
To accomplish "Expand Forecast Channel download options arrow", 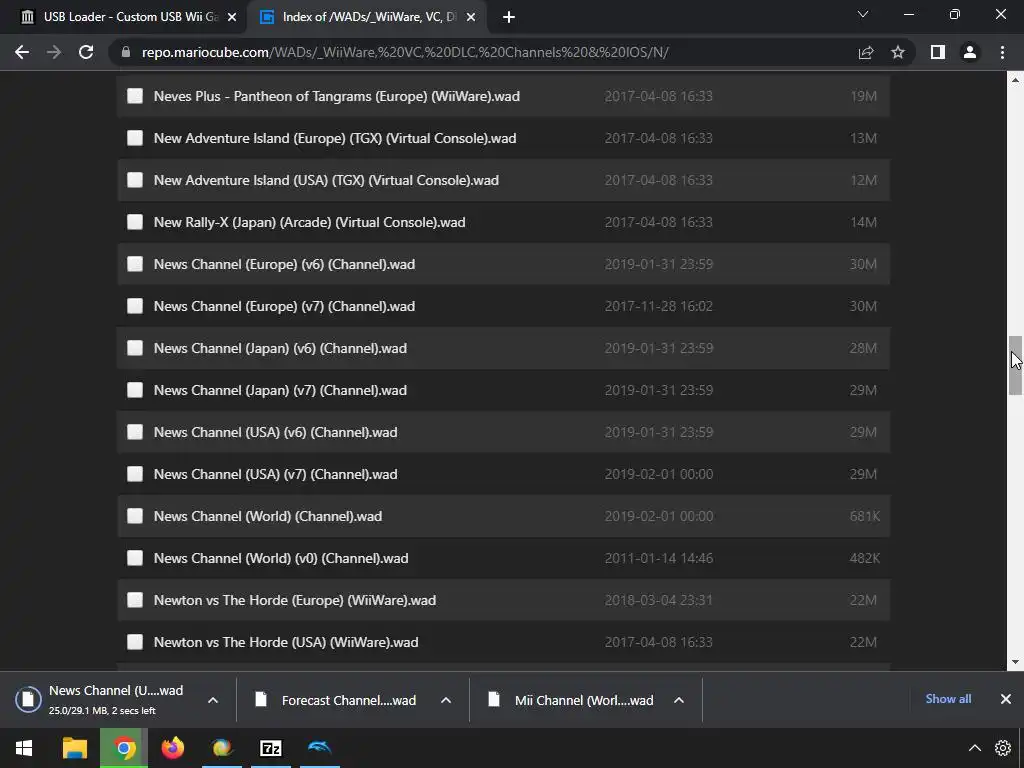I will tap(446, 700).
